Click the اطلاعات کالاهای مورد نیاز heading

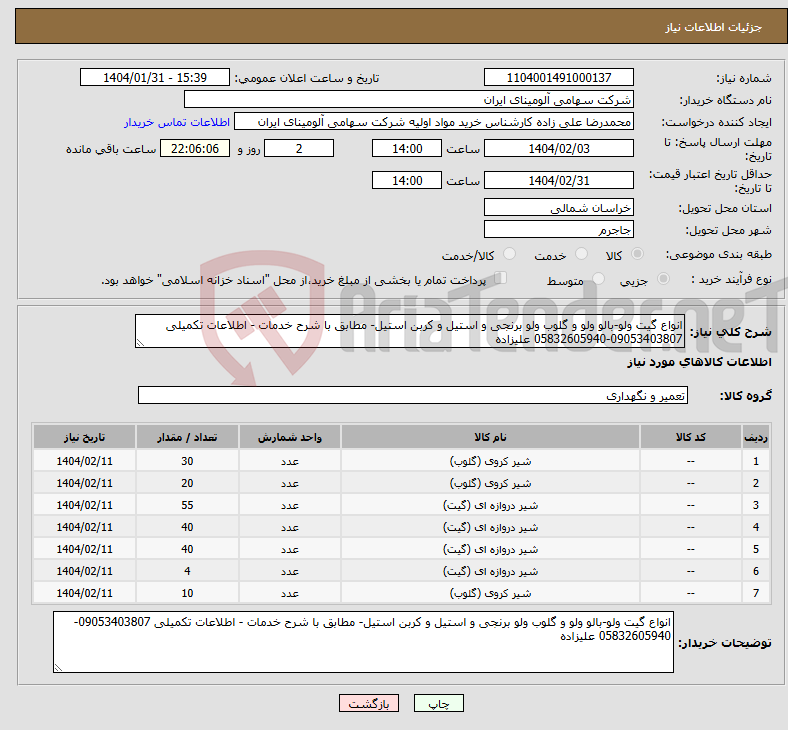[699, 362]
